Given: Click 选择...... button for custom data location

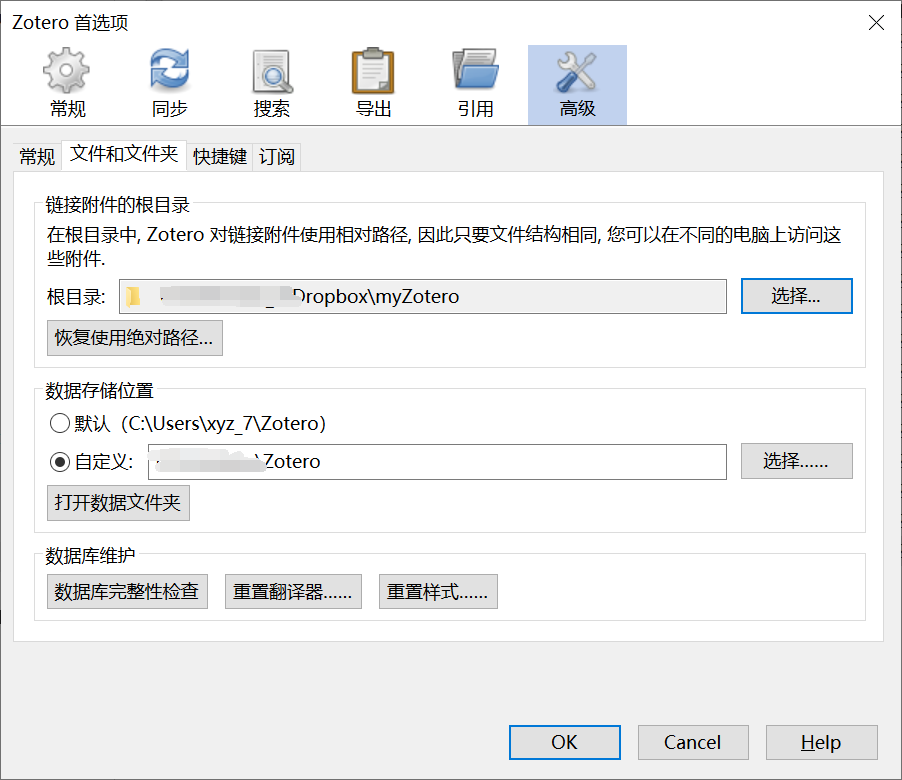Looking at the screenshot, I should (x=796, y=461).
